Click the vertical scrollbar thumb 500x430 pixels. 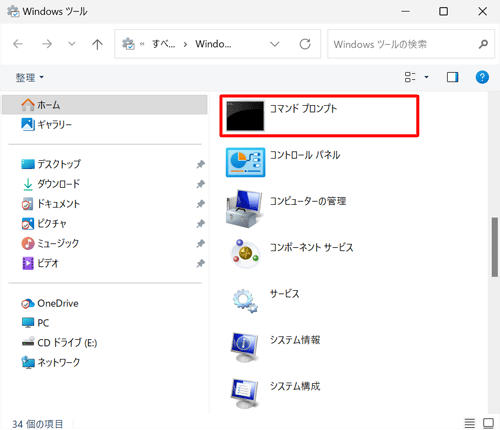point(495,247)
